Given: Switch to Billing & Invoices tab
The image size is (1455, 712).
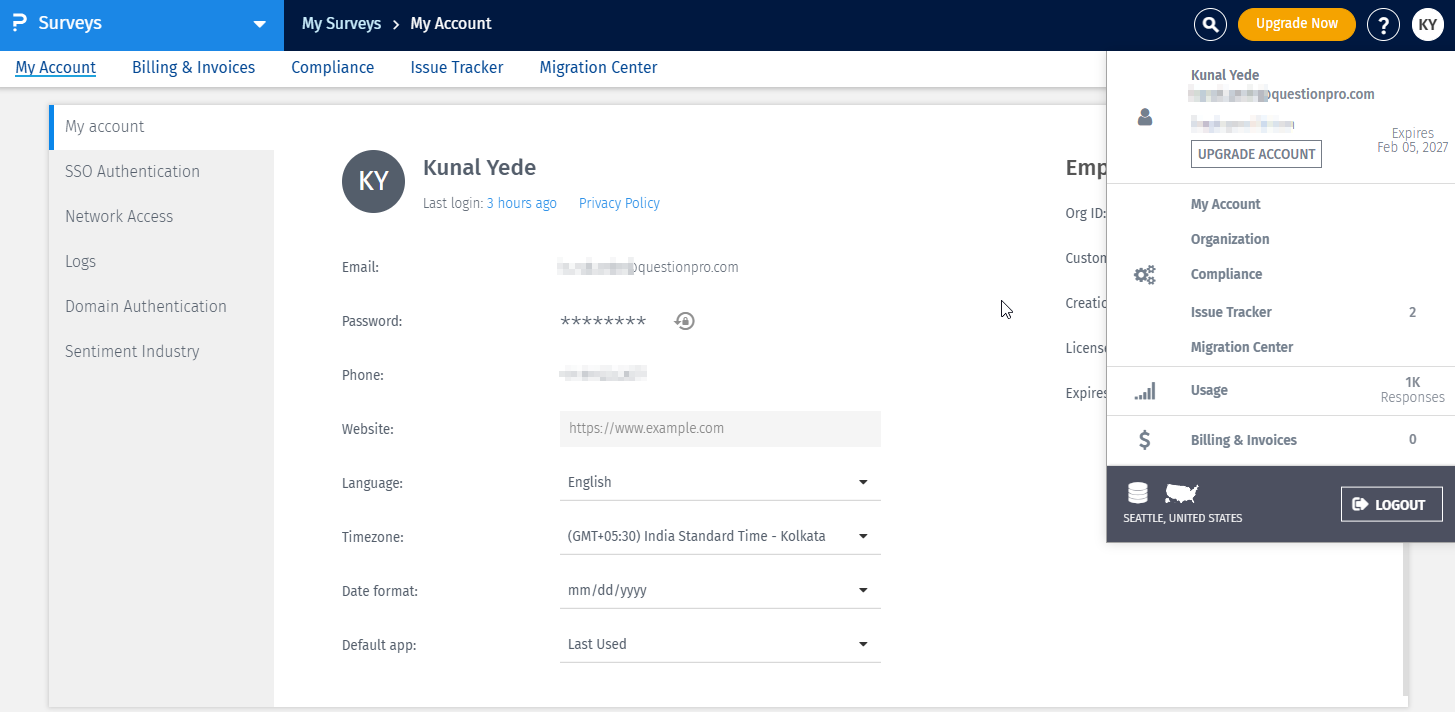Looking at the screenshot, I should pos(193,68).
